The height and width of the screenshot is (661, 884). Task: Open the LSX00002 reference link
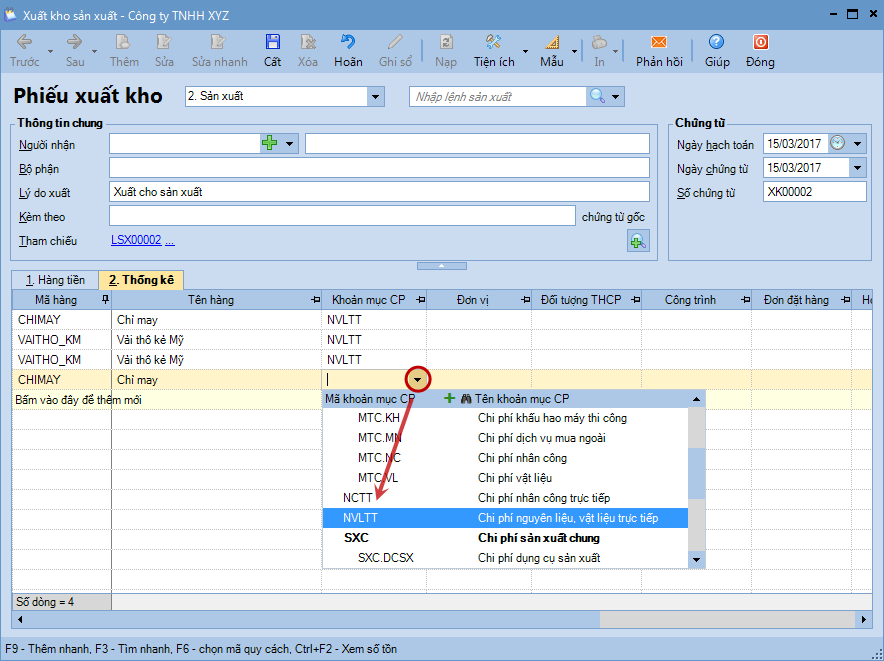point(135,241)
